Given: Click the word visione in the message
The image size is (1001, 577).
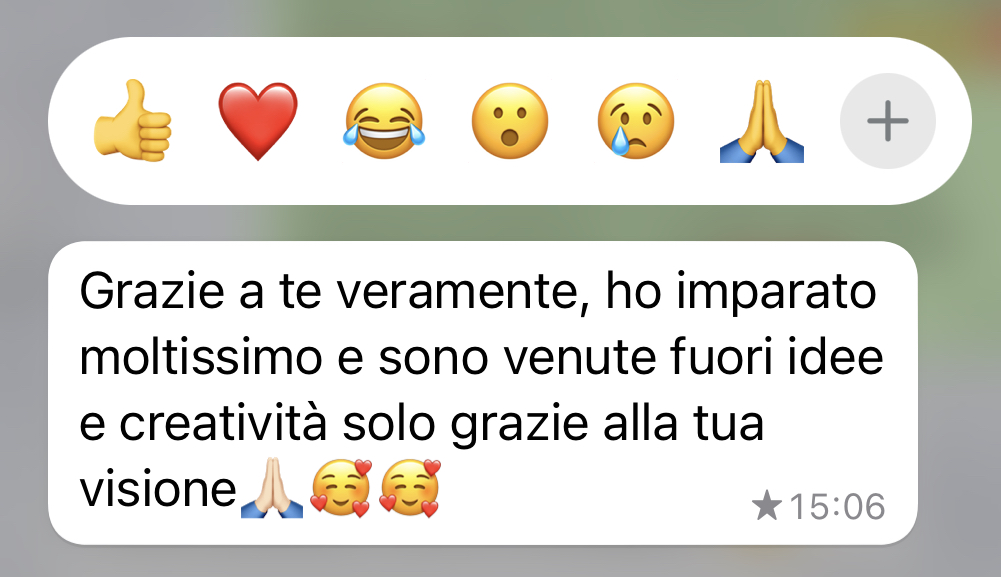Looking at the screenshot, I should (x=158, y=490).
